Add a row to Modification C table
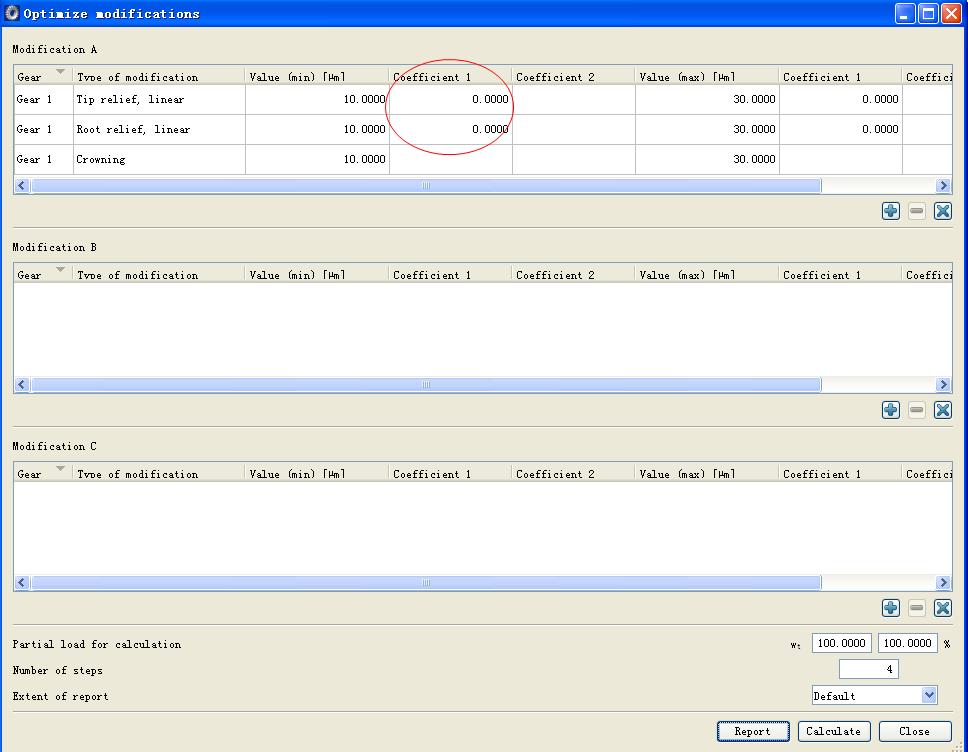This screenshot has height=752, width=968. [x=890, y=608]
